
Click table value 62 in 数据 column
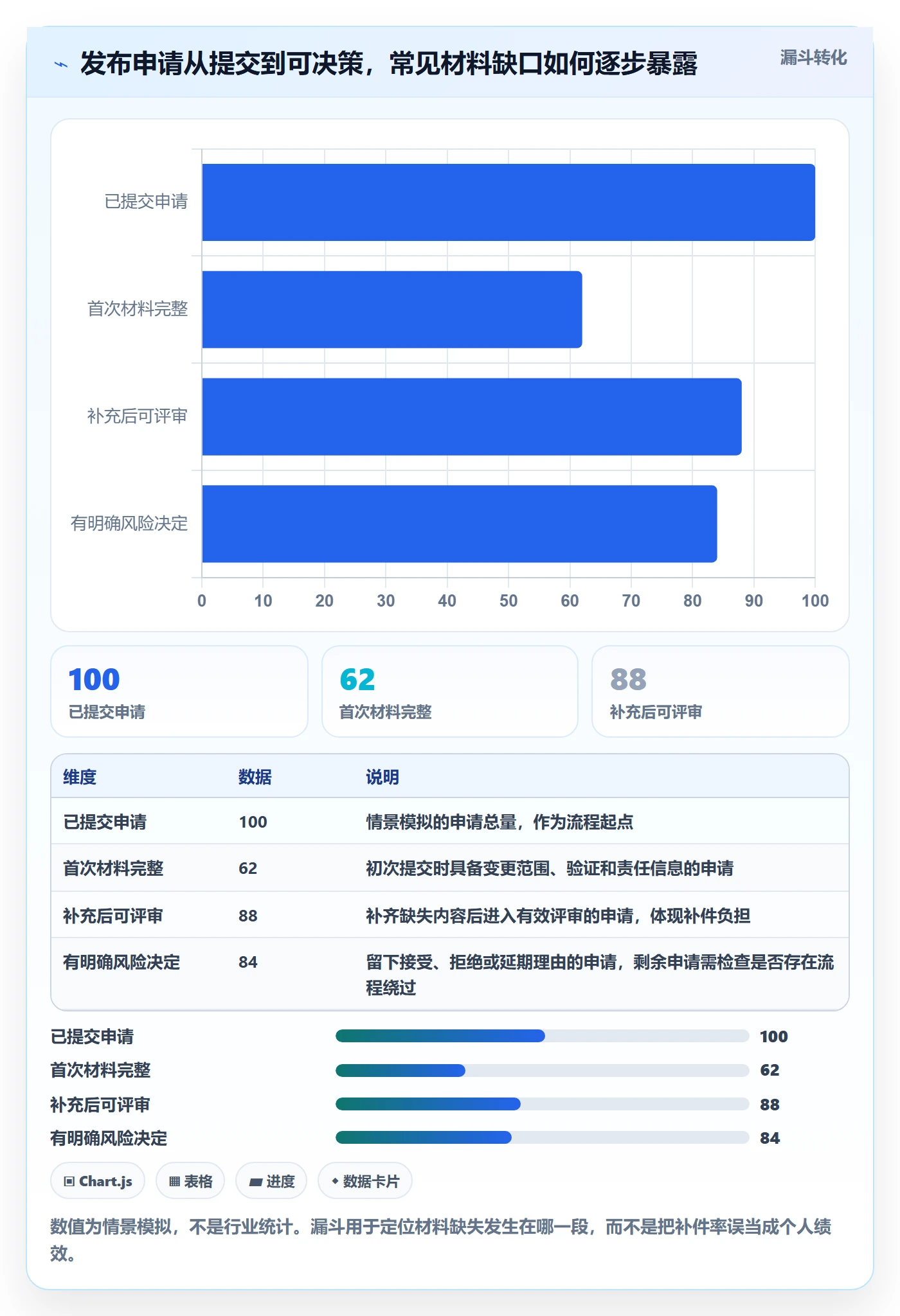point(248,868)
